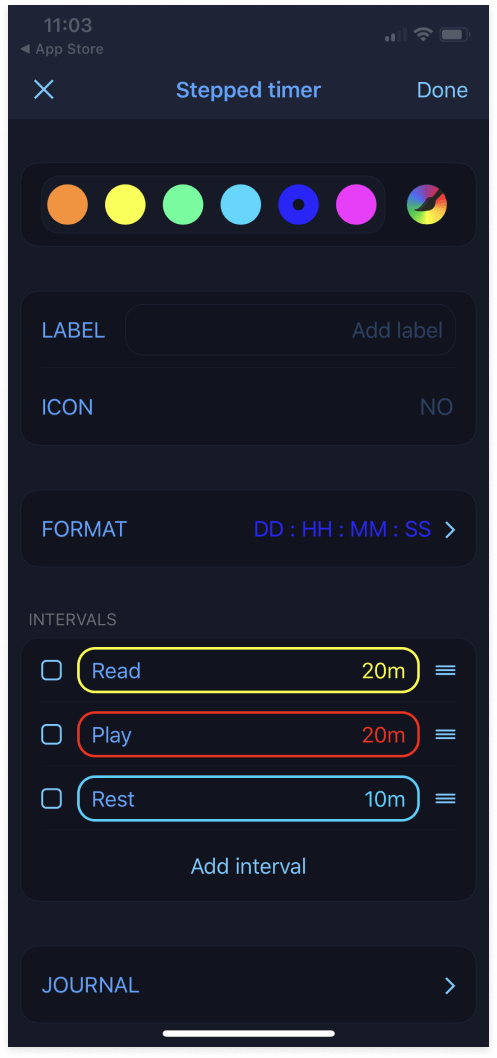Go back to App Store via status bar
This screenshot has height=1058, width=497.
(61, 49)
